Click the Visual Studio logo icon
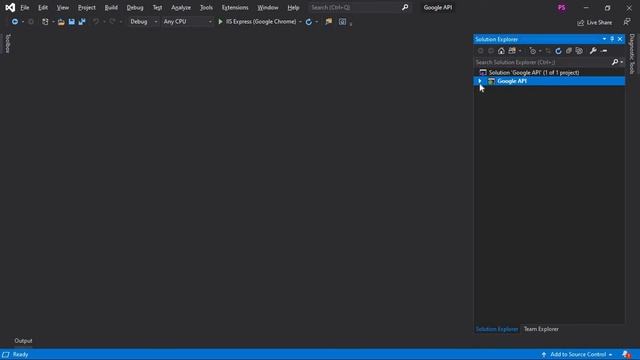 [10, 7]
